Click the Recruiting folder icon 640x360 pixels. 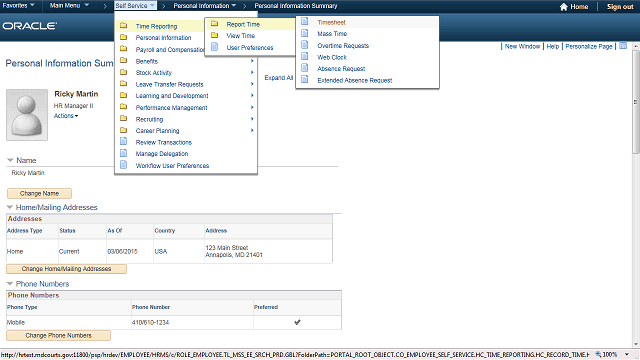(123, 119)
